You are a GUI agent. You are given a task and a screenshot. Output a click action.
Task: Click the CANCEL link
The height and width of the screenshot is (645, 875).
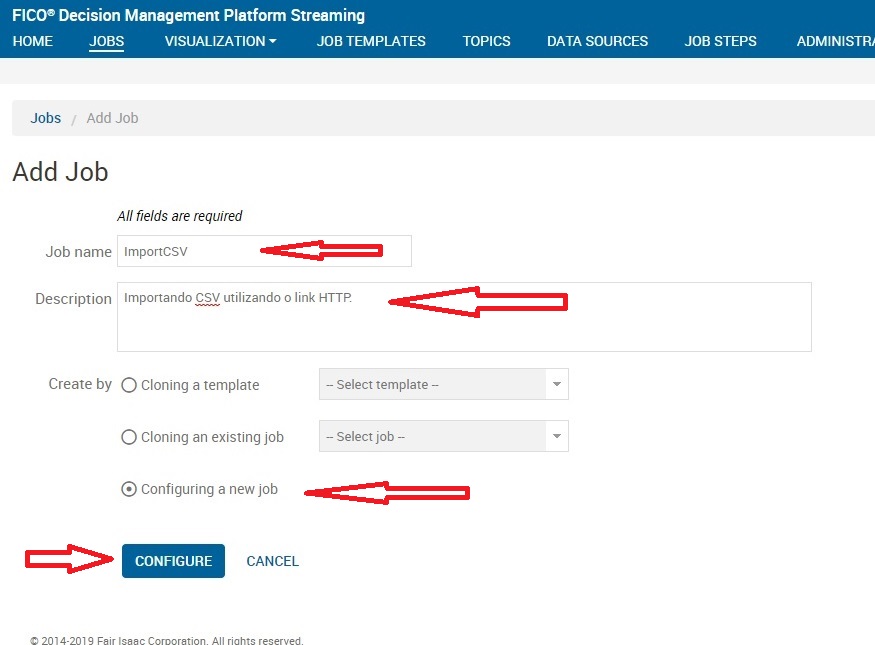pos(272,561)
